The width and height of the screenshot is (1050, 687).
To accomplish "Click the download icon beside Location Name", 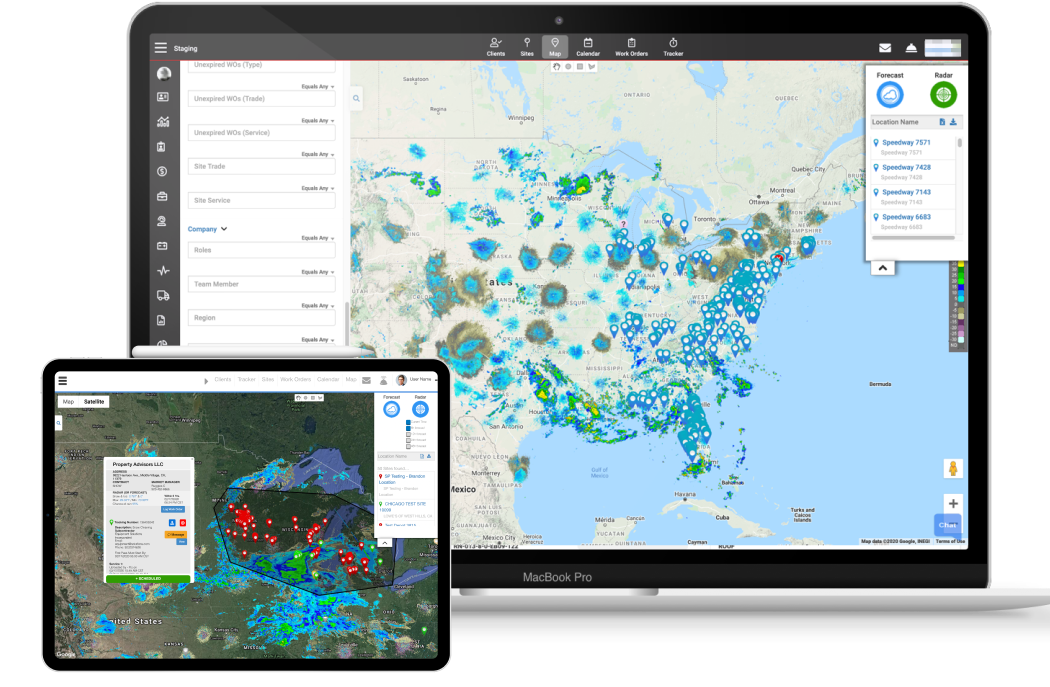I will coord(953,122).
